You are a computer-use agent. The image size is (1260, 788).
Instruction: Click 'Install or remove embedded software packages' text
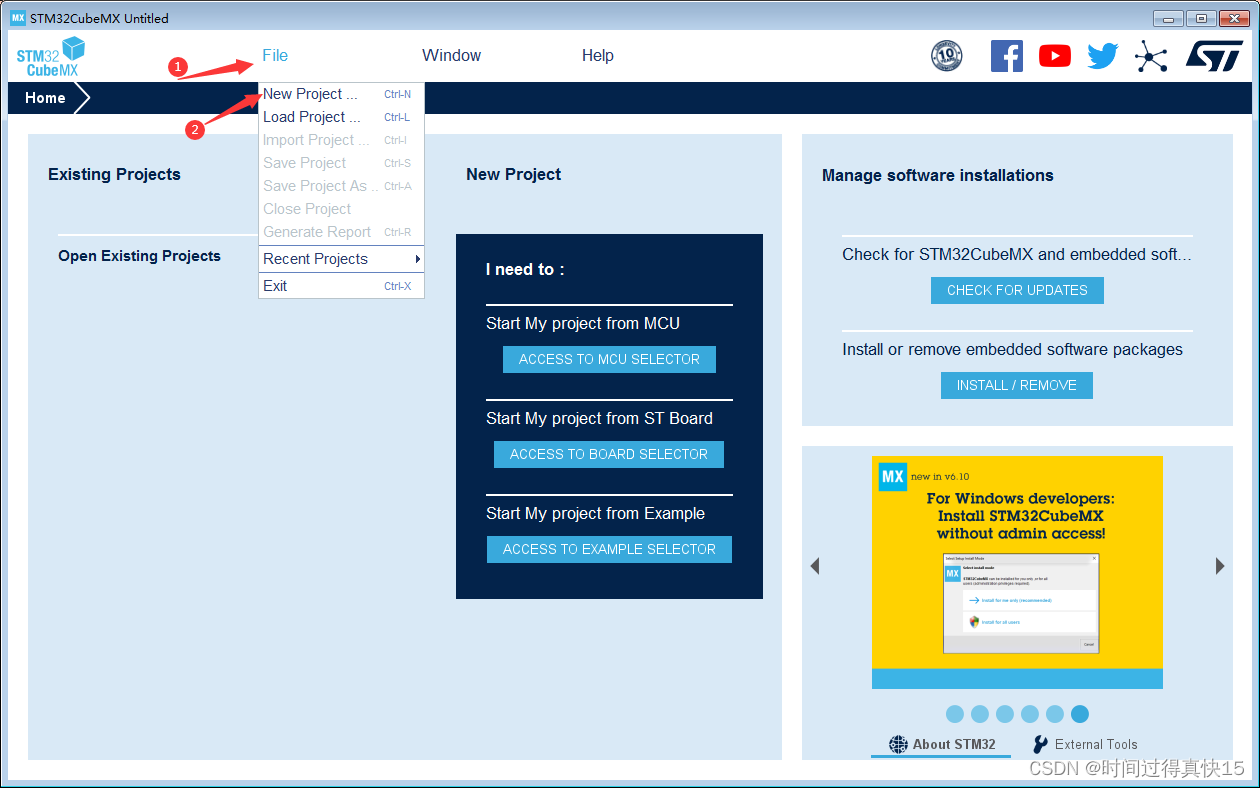coord(1013,350)
